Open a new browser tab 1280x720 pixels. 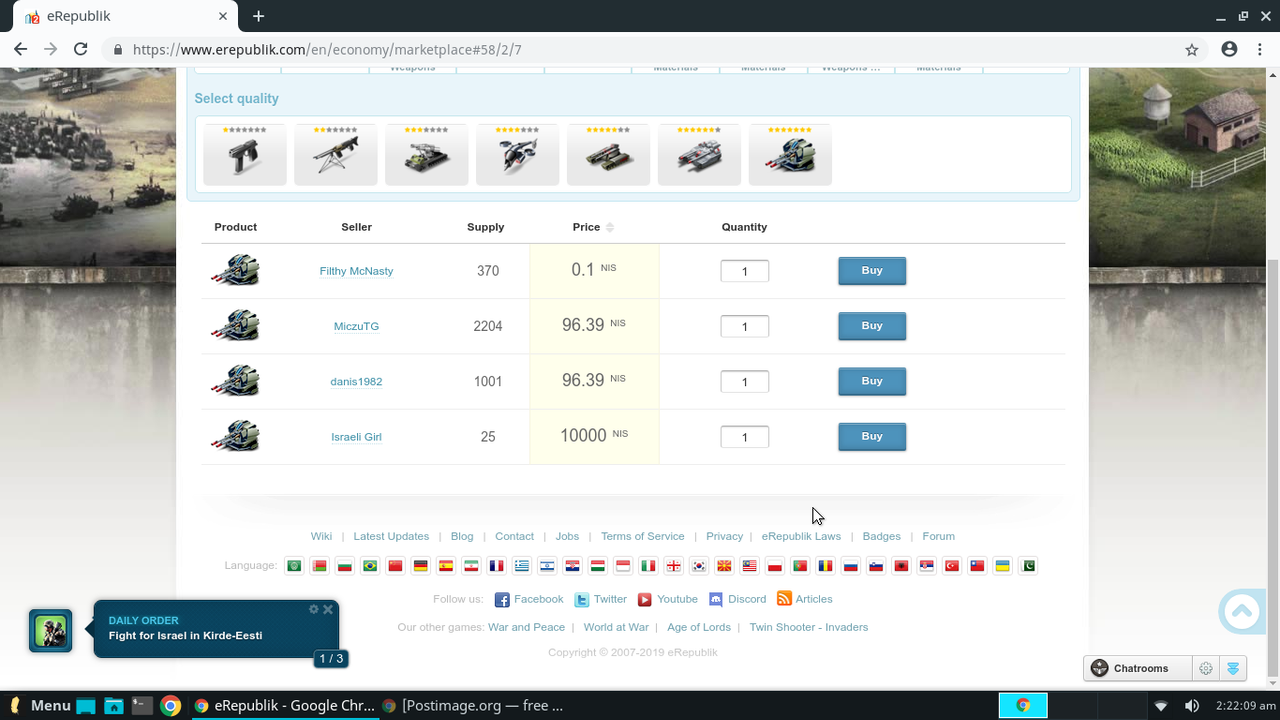pyautogui.click(x=258, y=16)
